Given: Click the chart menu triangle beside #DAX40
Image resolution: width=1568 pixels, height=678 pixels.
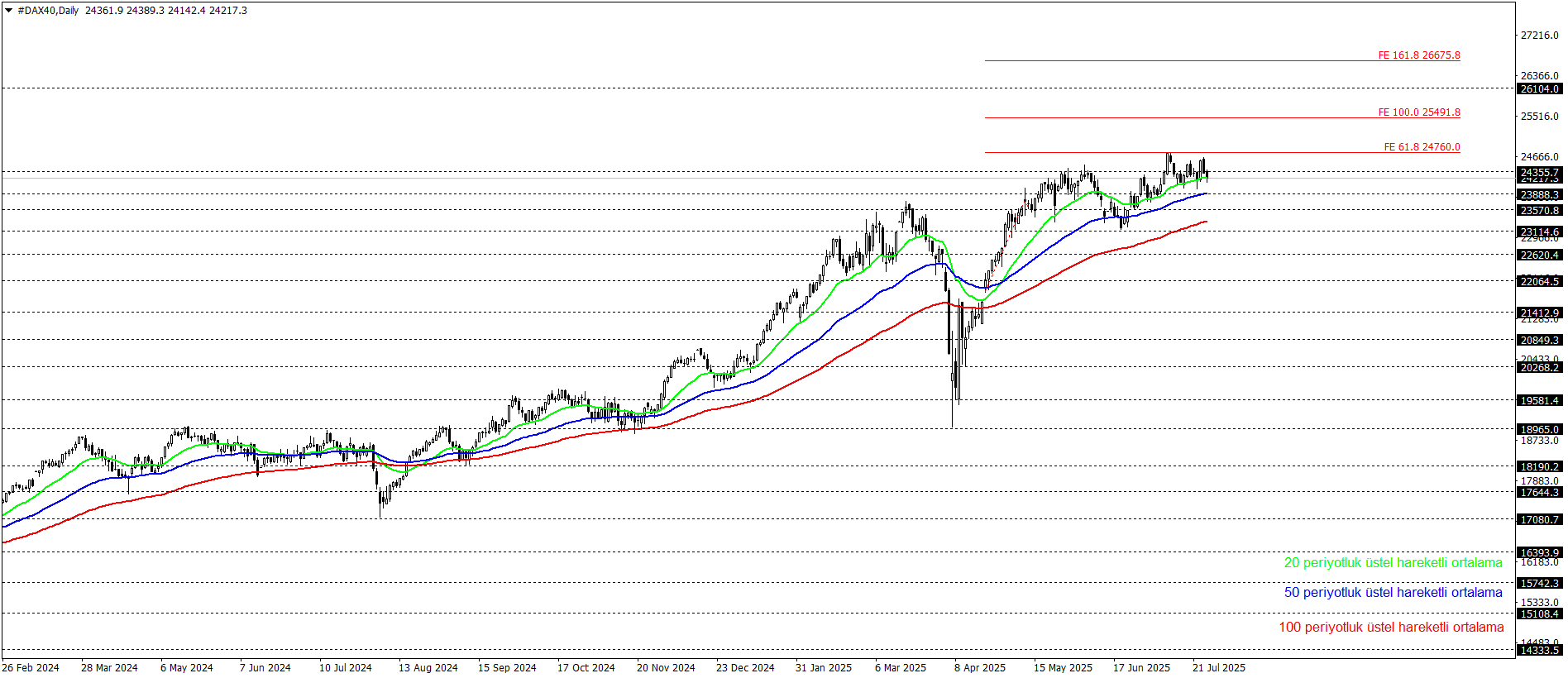Looking at the screenshot, I should pyautogui.click(x=9, y=11).
